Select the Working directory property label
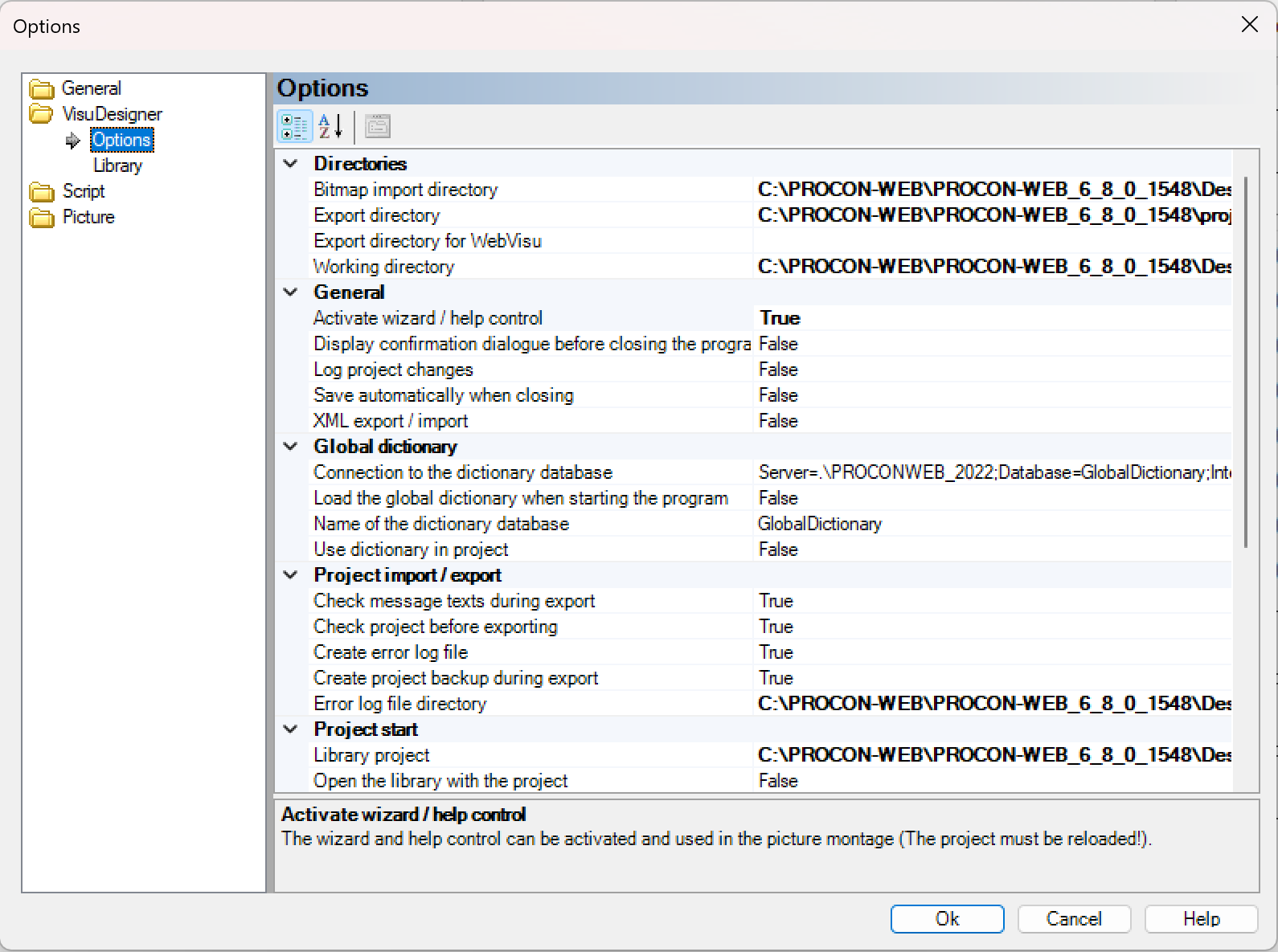Image resolution: width=1278 pixels, height=952 pixels. point(383,267)
